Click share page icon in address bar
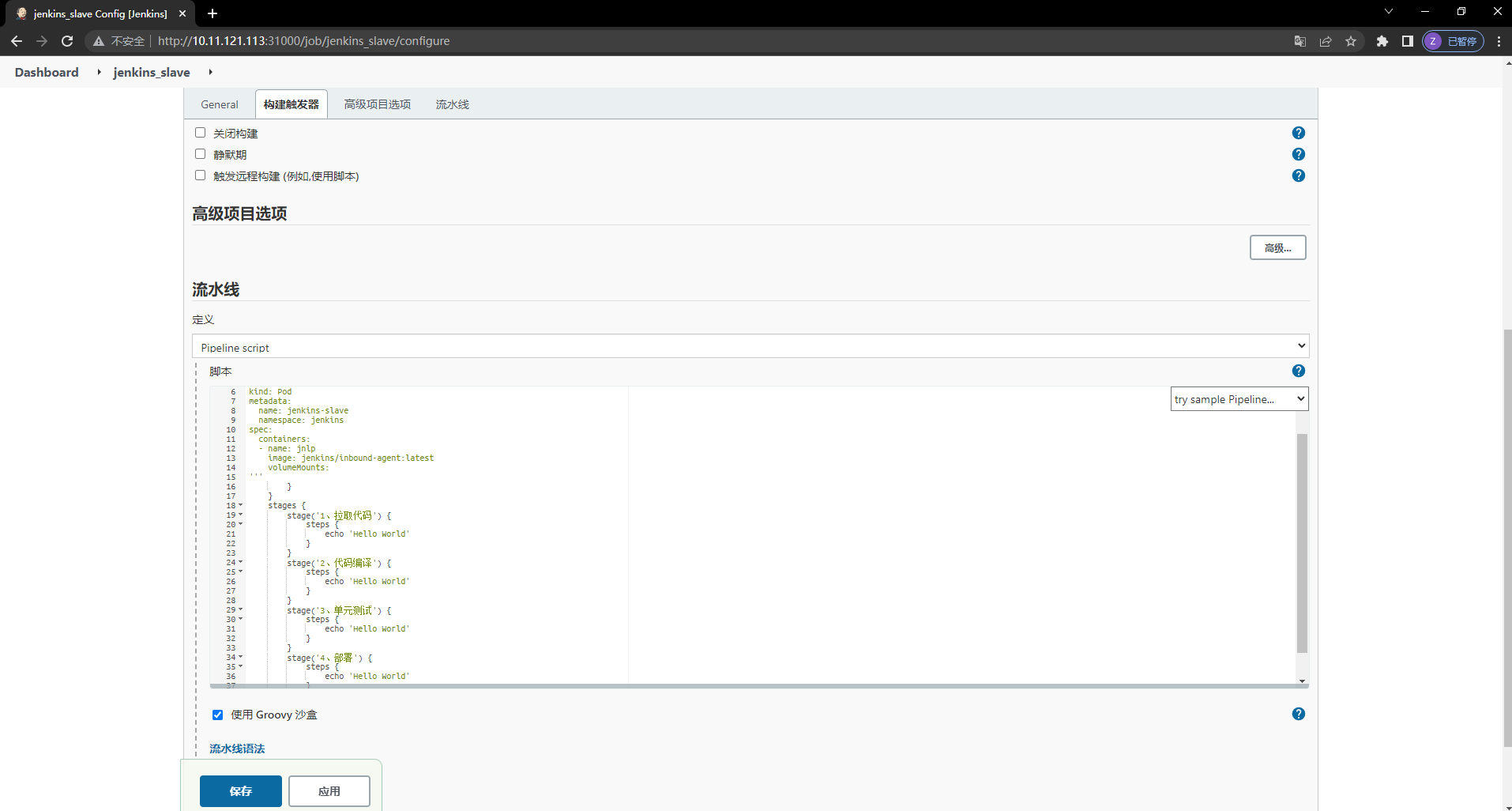Screen dimensions: 1512x811 click(x=1326, y=41)
